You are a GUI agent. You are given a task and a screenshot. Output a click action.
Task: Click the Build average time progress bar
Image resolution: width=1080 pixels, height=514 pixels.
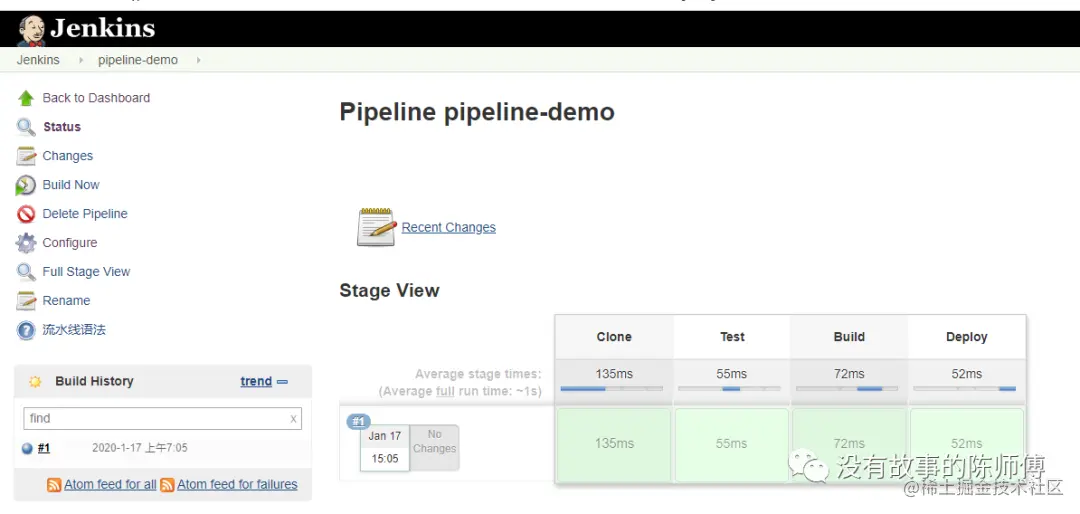pos(847,389)
